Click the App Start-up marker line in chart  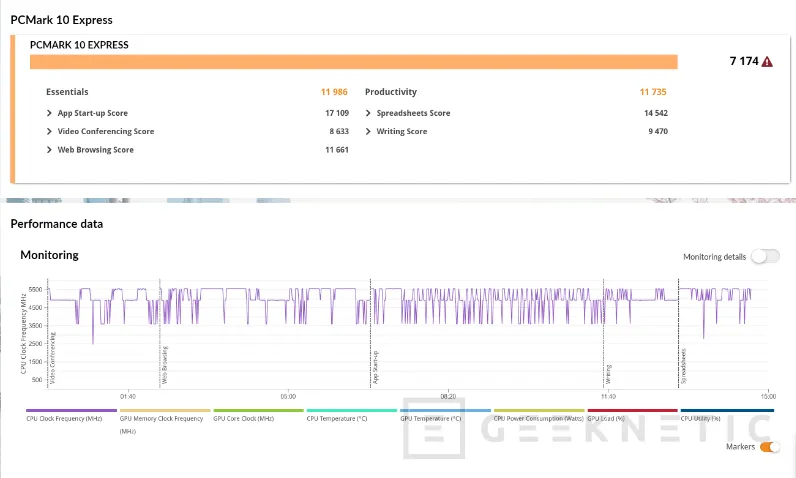pyautogui.click(x=371, y=335)
